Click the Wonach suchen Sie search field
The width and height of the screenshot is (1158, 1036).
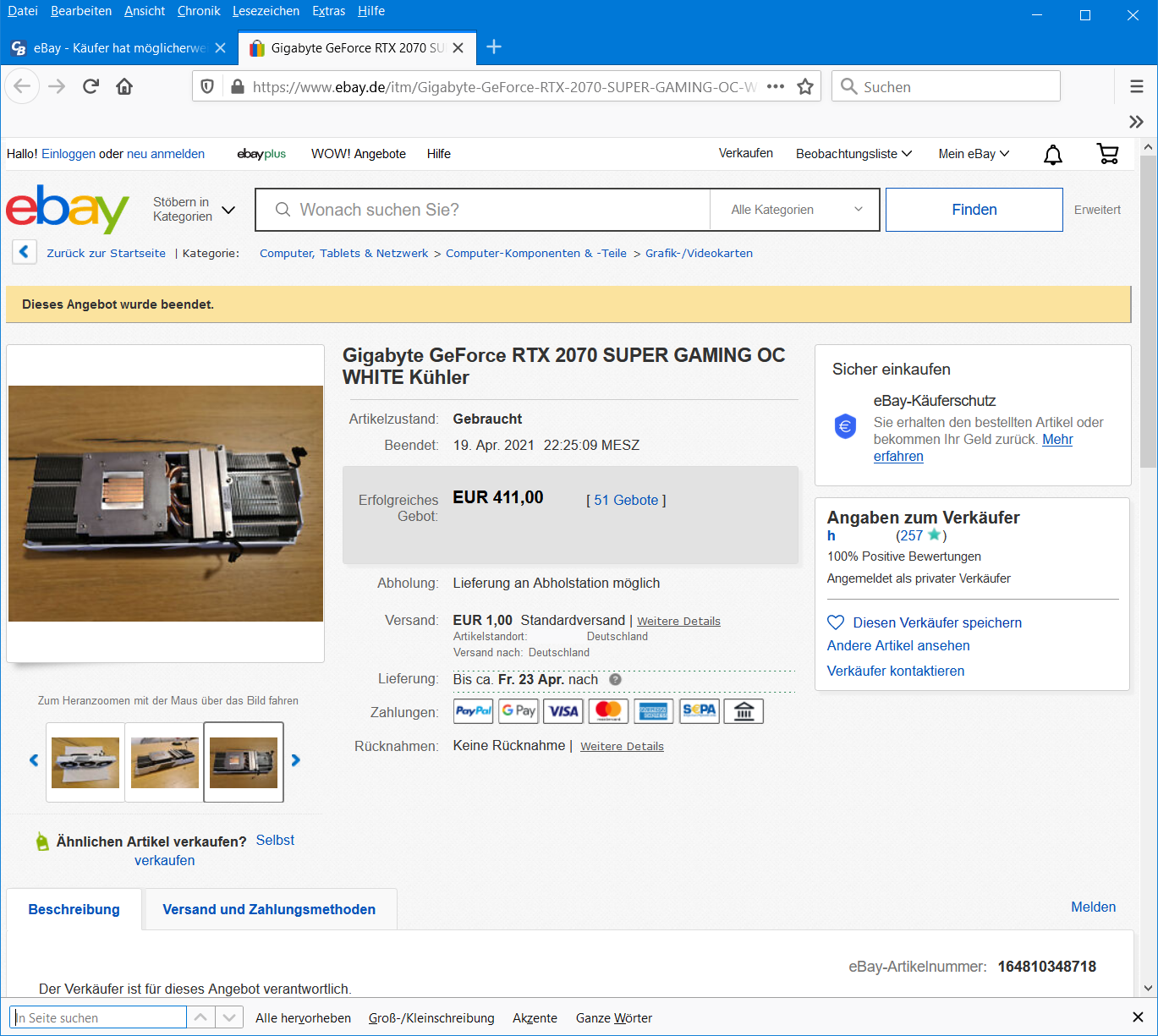click(483, 210)
